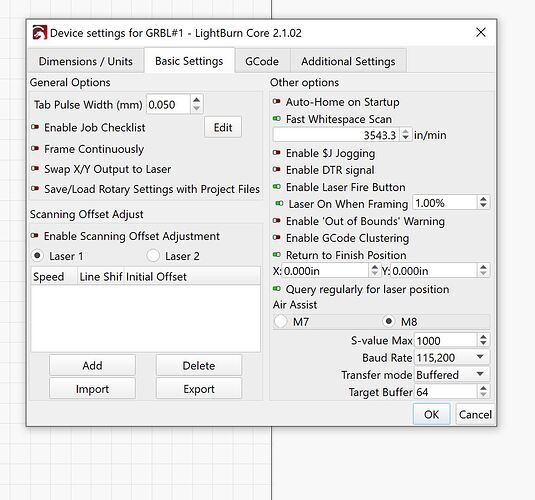Toggle Enable Laser Fire Button switch
This screenshot has width=535, height=500.
click(277, 187)
